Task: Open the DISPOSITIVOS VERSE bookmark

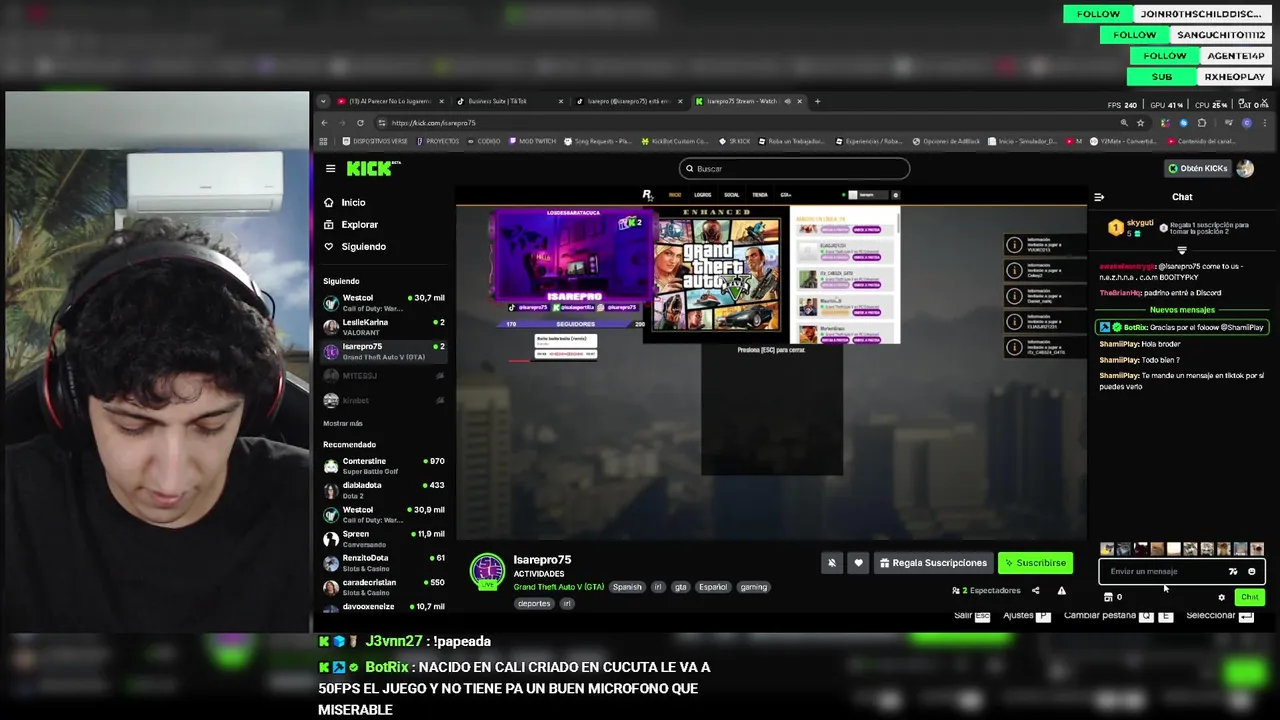Action: (x=375, y=141)
